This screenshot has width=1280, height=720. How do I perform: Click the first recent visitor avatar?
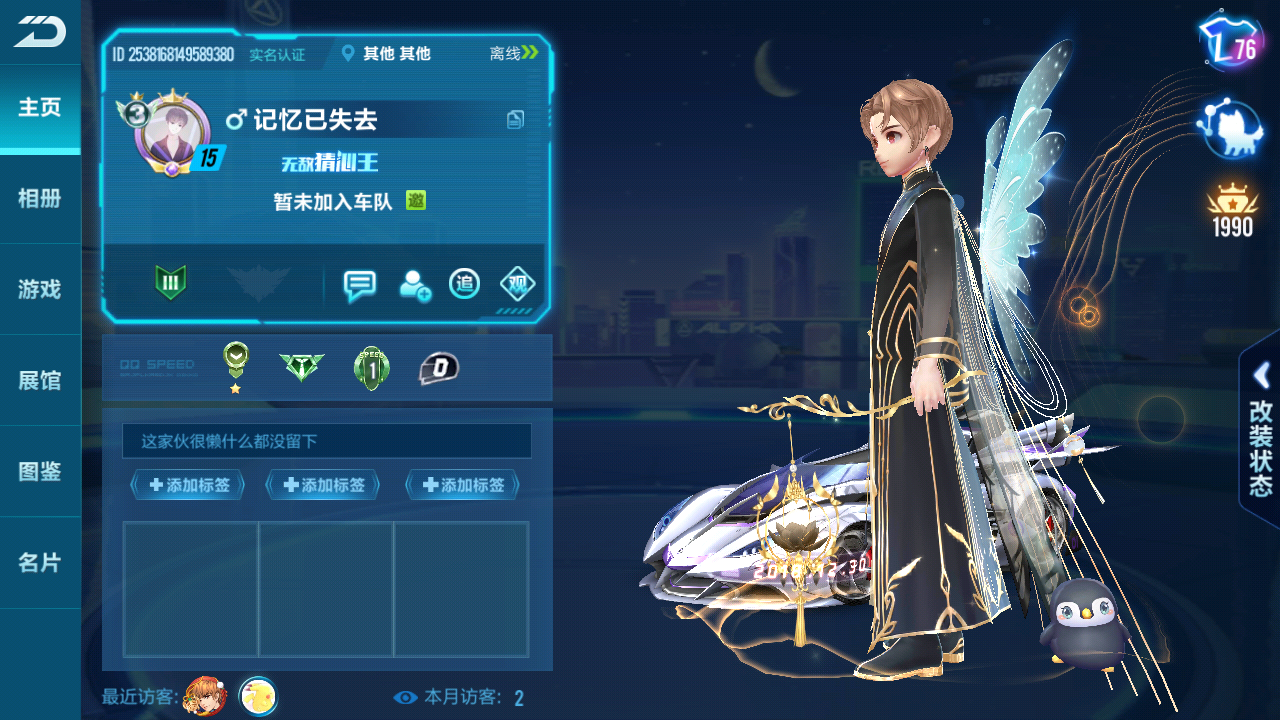[x=205, y=696]
